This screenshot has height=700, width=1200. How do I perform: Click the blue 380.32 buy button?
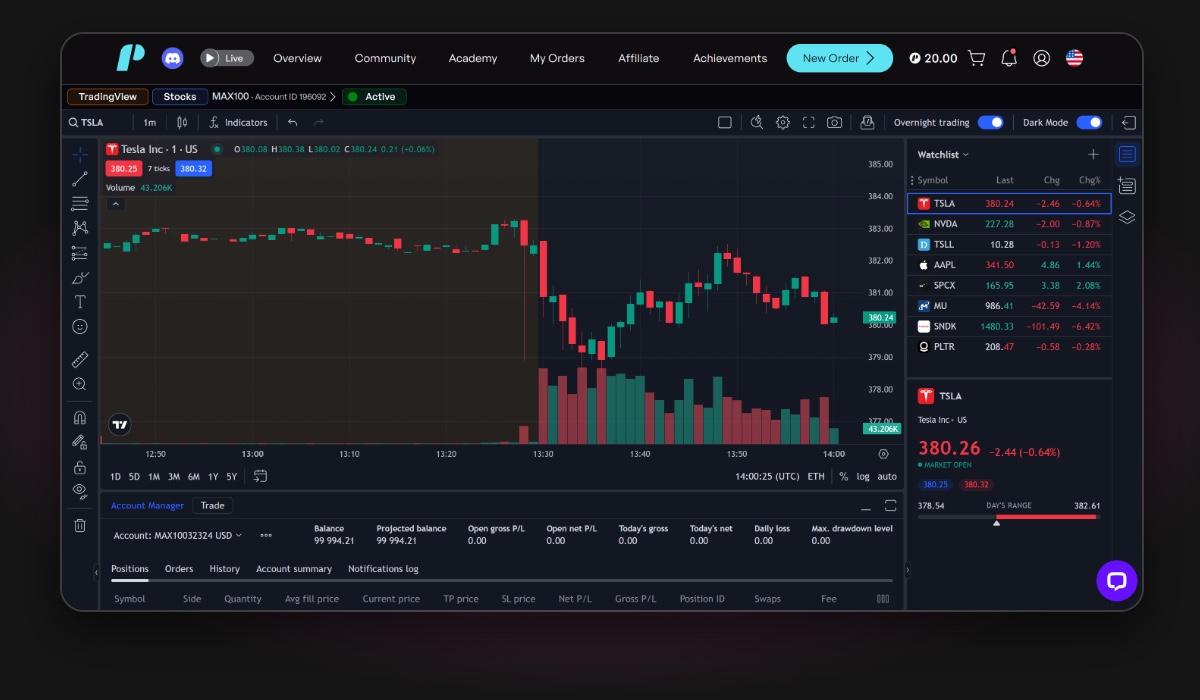(193, 169)
